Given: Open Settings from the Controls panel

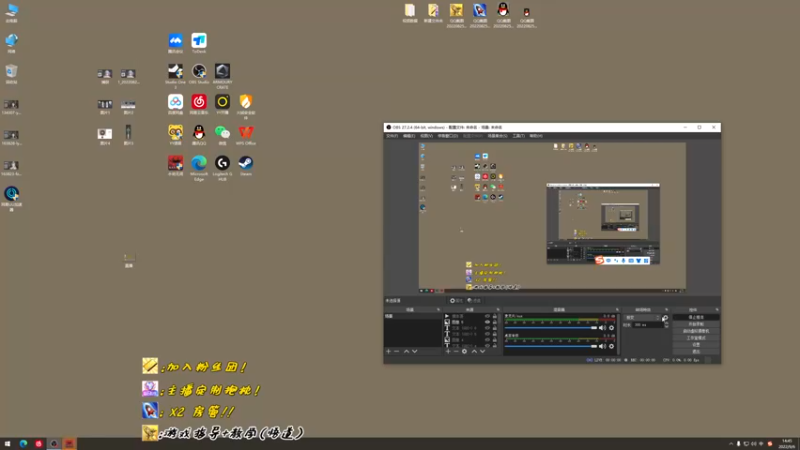Looking at the screenshot, I should point(696,345).
